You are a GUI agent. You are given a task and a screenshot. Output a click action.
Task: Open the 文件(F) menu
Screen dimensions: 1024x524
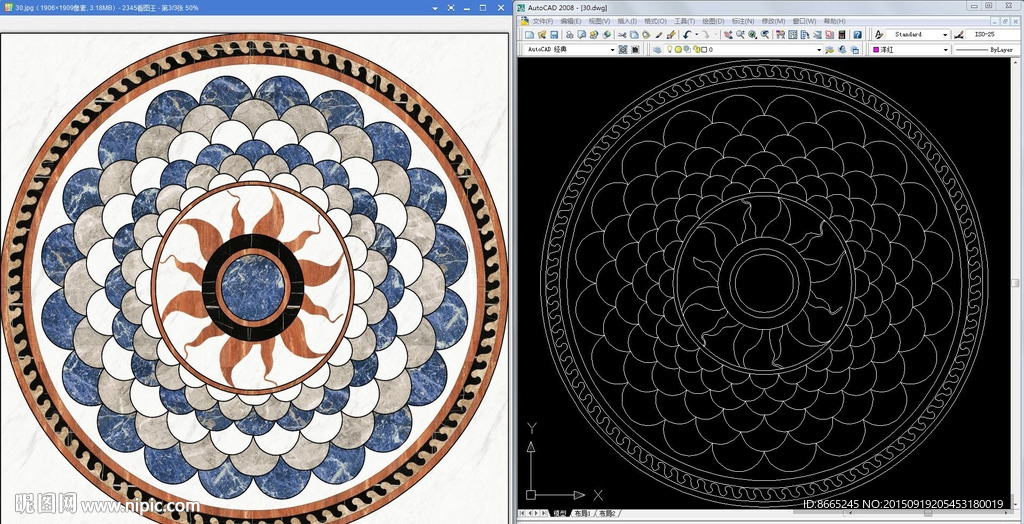[542, 21]
